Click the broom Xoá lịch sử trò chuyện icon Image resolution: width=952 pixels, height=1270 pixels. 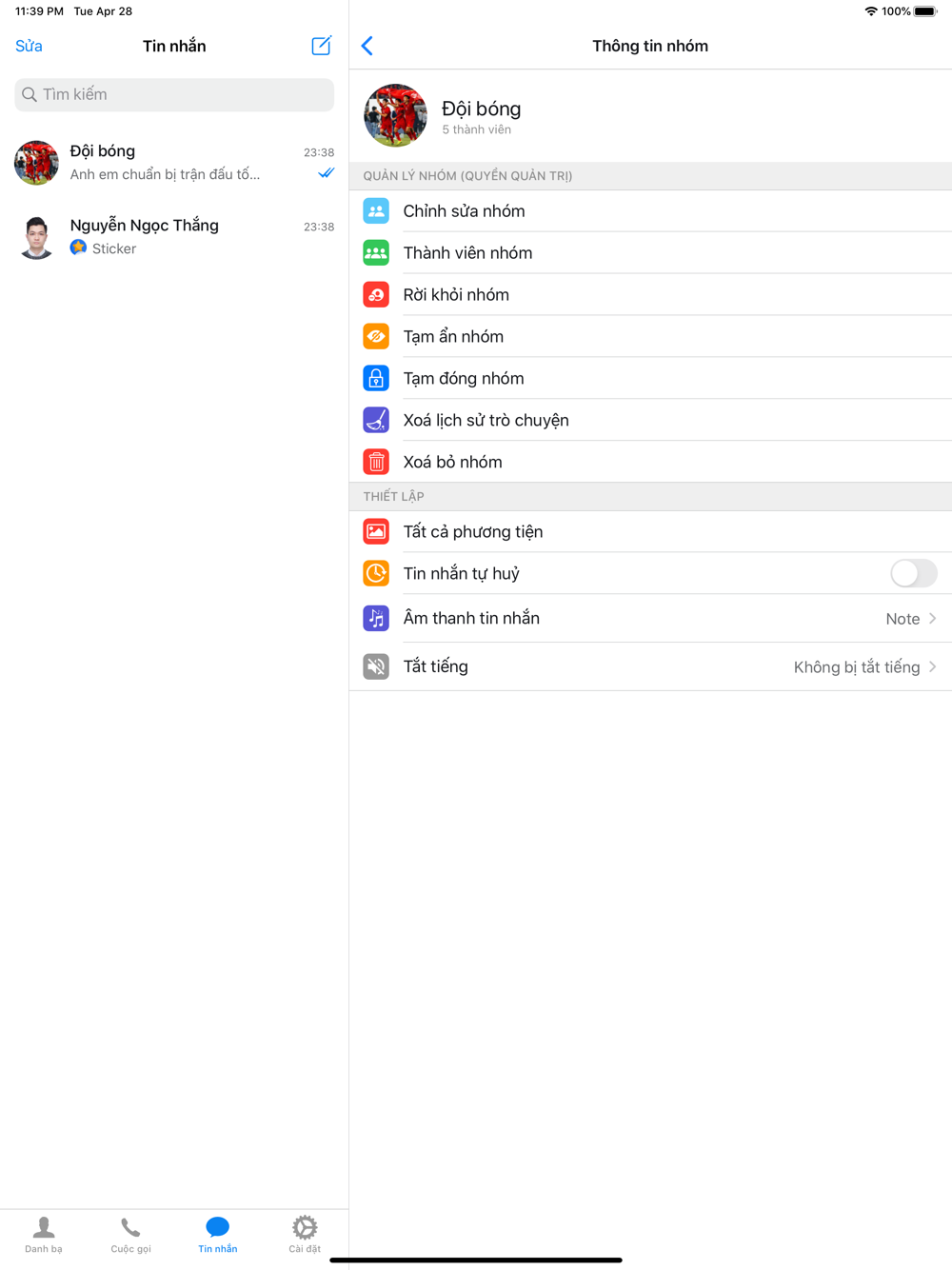pyautogui.click(x=376, y=421)
